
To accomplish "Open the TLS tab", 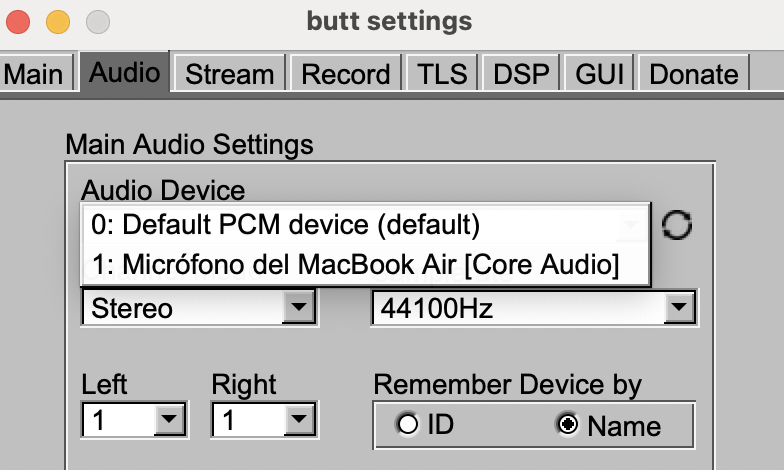I will point(442,74).
